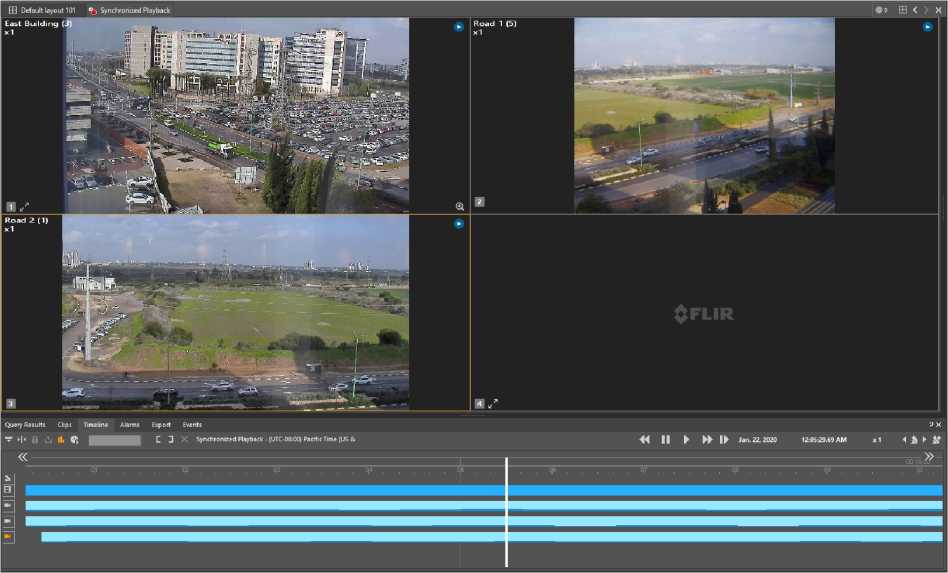Screen dimensions: 948x573
Task: Pause the synchronized playback
Action: click(x=666, y=440)
